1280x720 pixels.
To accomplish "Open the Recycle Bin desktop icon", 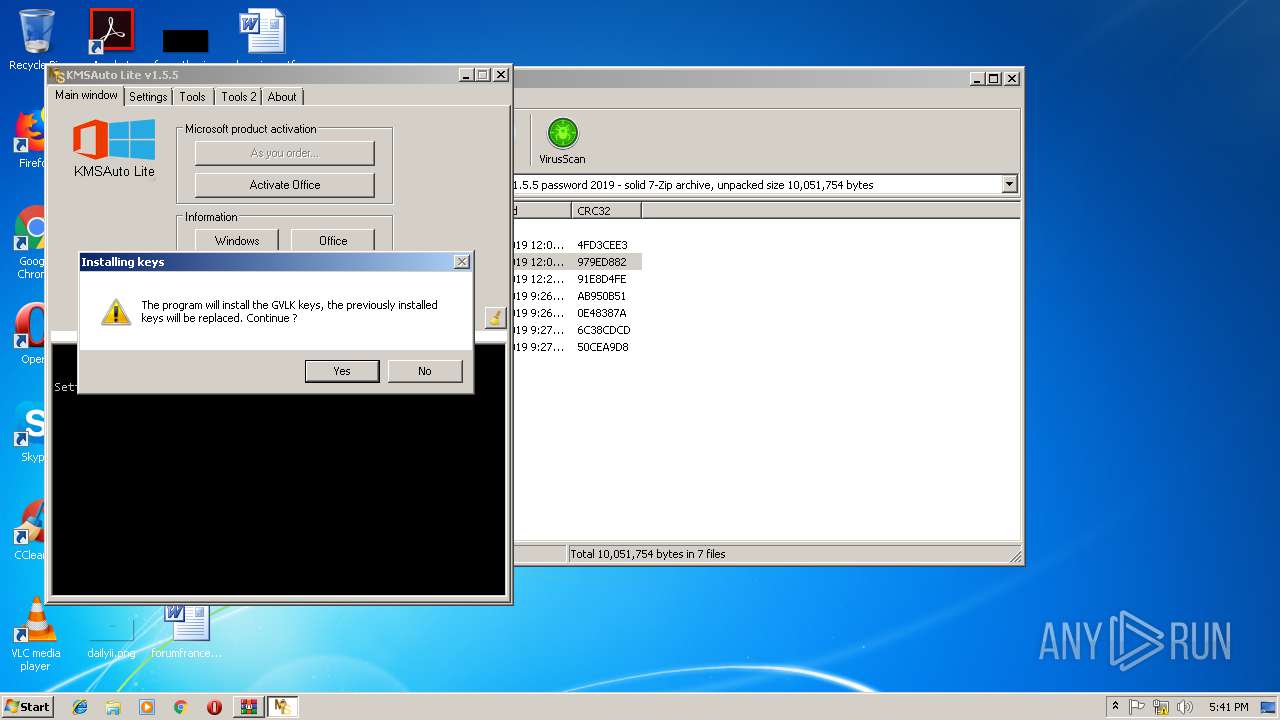I will [x=35, y=38].
